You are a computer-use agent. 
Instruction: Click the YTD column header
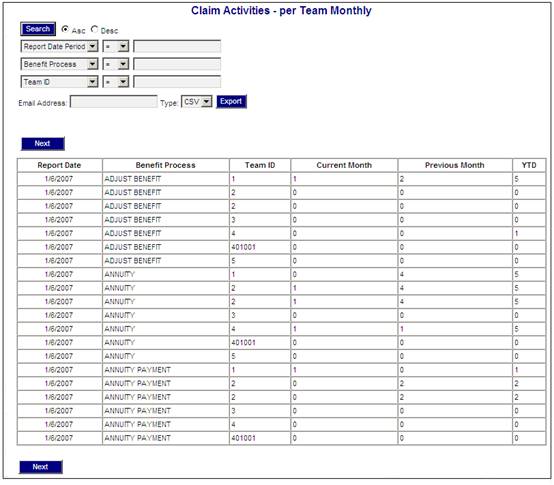pos(529,165)
